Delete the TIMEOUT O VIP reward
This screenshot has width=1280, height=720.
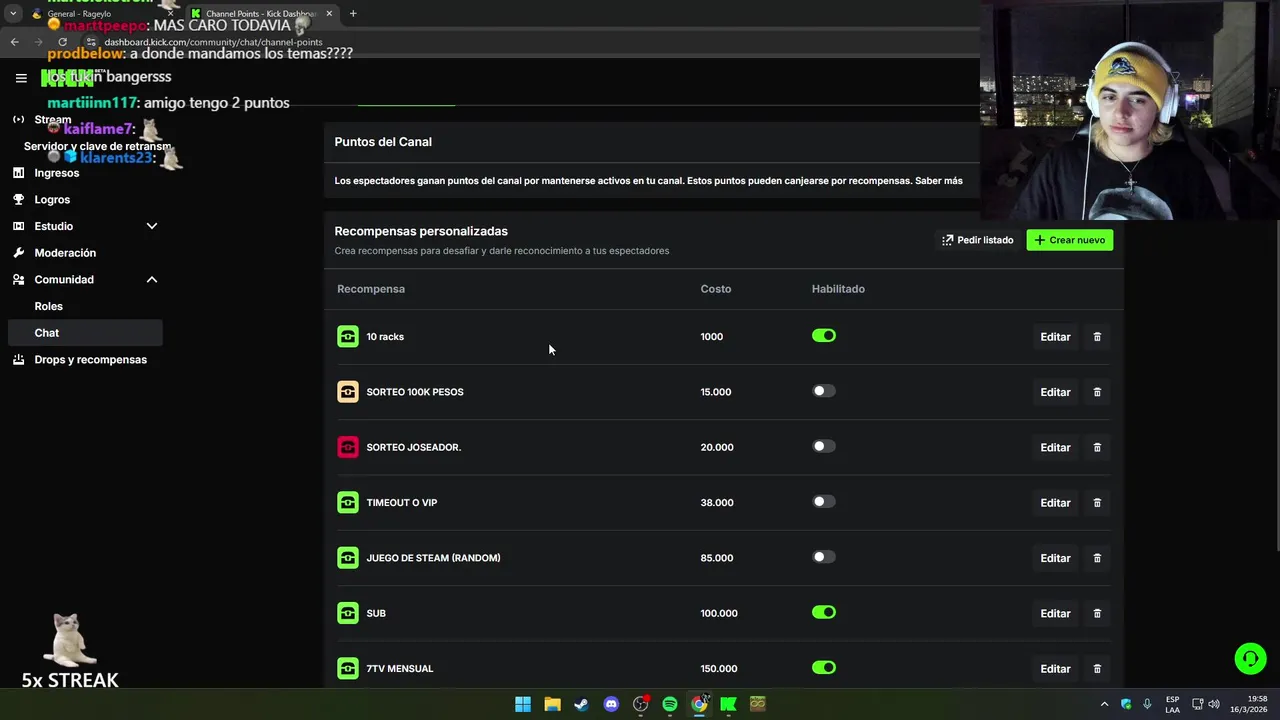(x=1097, y=503)
